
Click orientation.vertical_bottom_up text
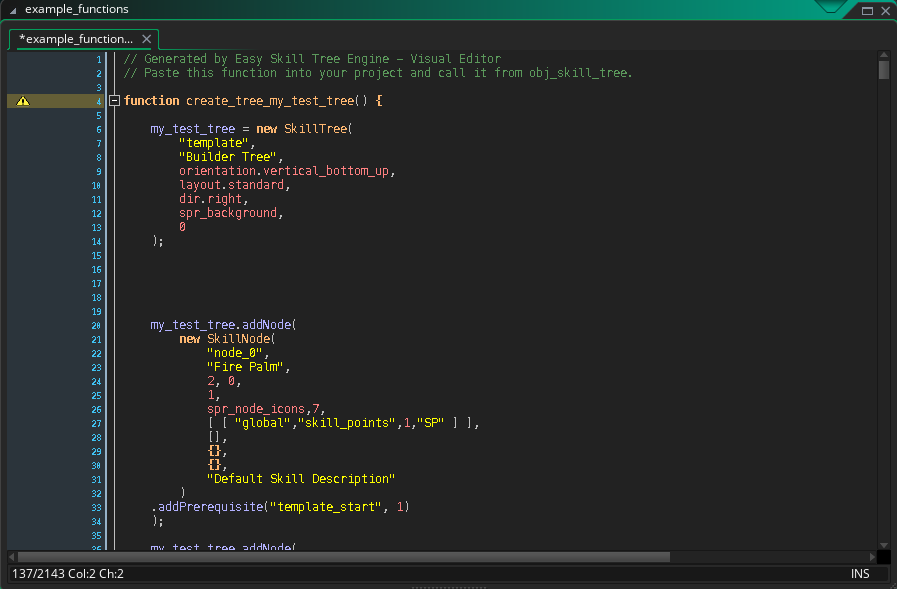click(x=284, y=171)
